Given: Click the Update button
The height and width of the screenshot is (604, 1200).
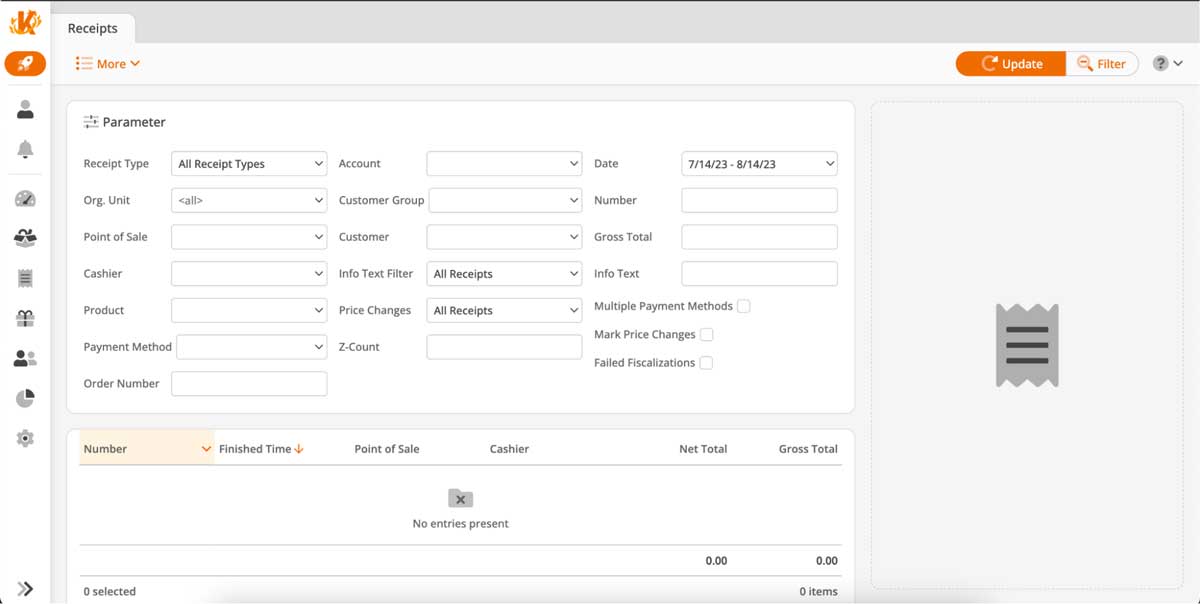Looking at the screenshot, I should coord(1010,63).
